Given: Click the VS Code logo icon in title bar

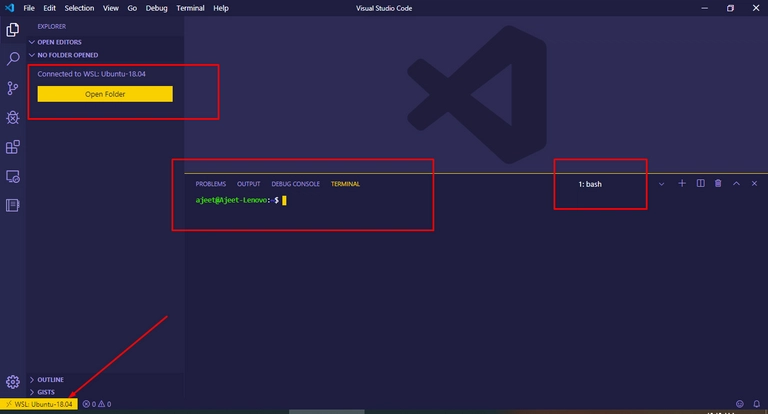Looking at the screenshot, I should [9, 8].
